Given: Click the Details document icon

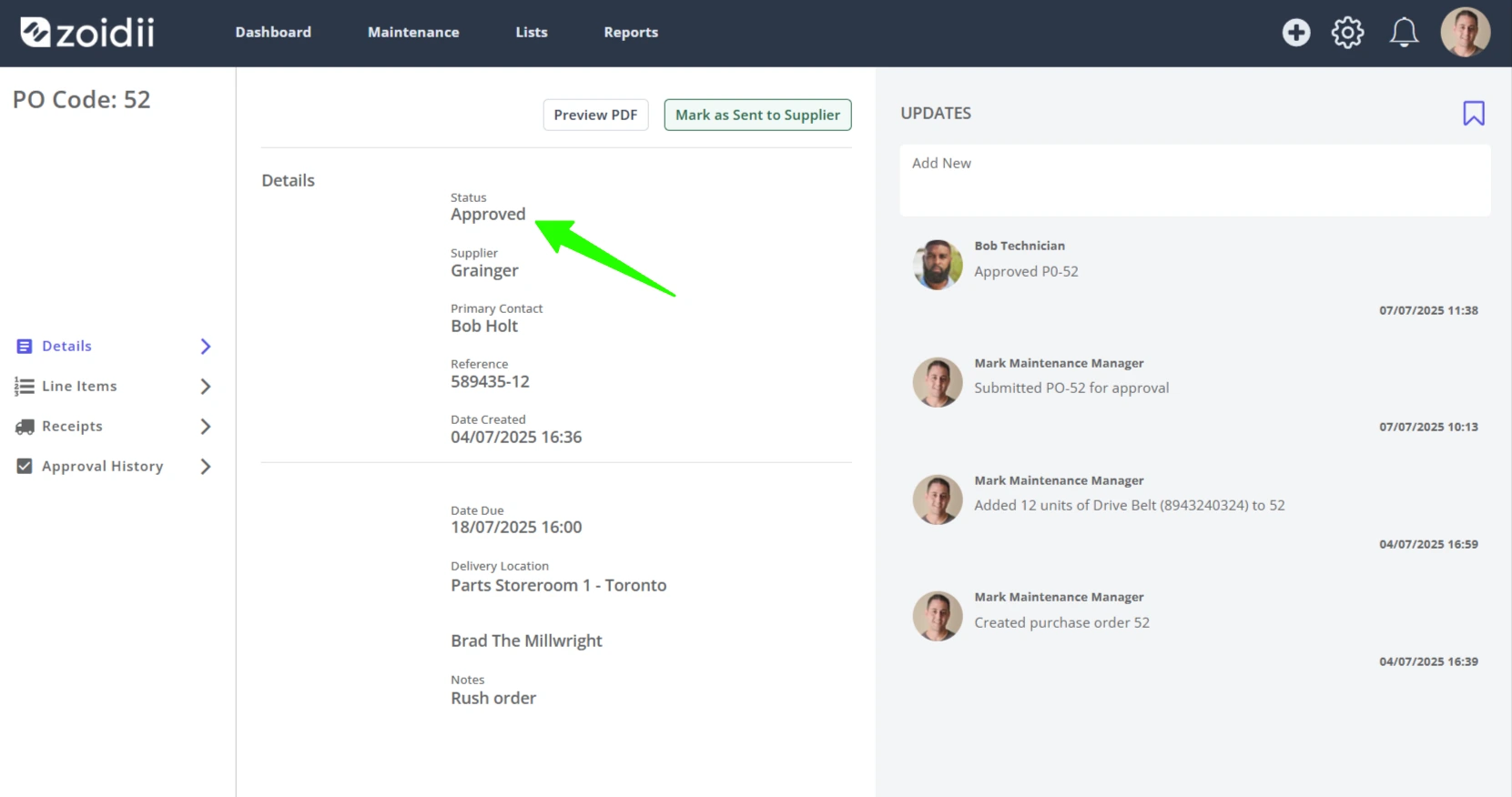Looking at the screenshot, I should (x=25, y=347).
